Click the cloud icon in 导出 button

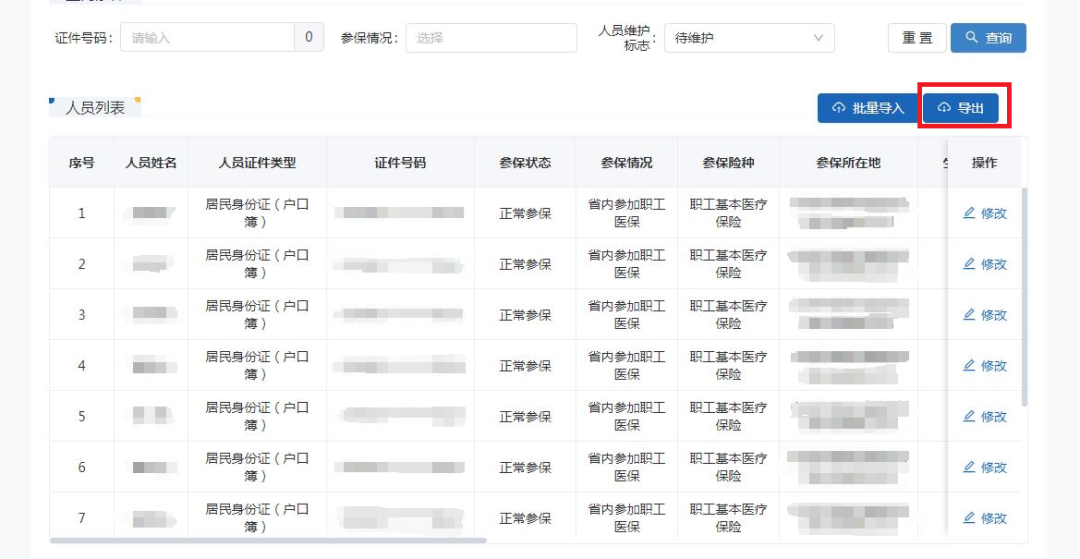point(944,108)
